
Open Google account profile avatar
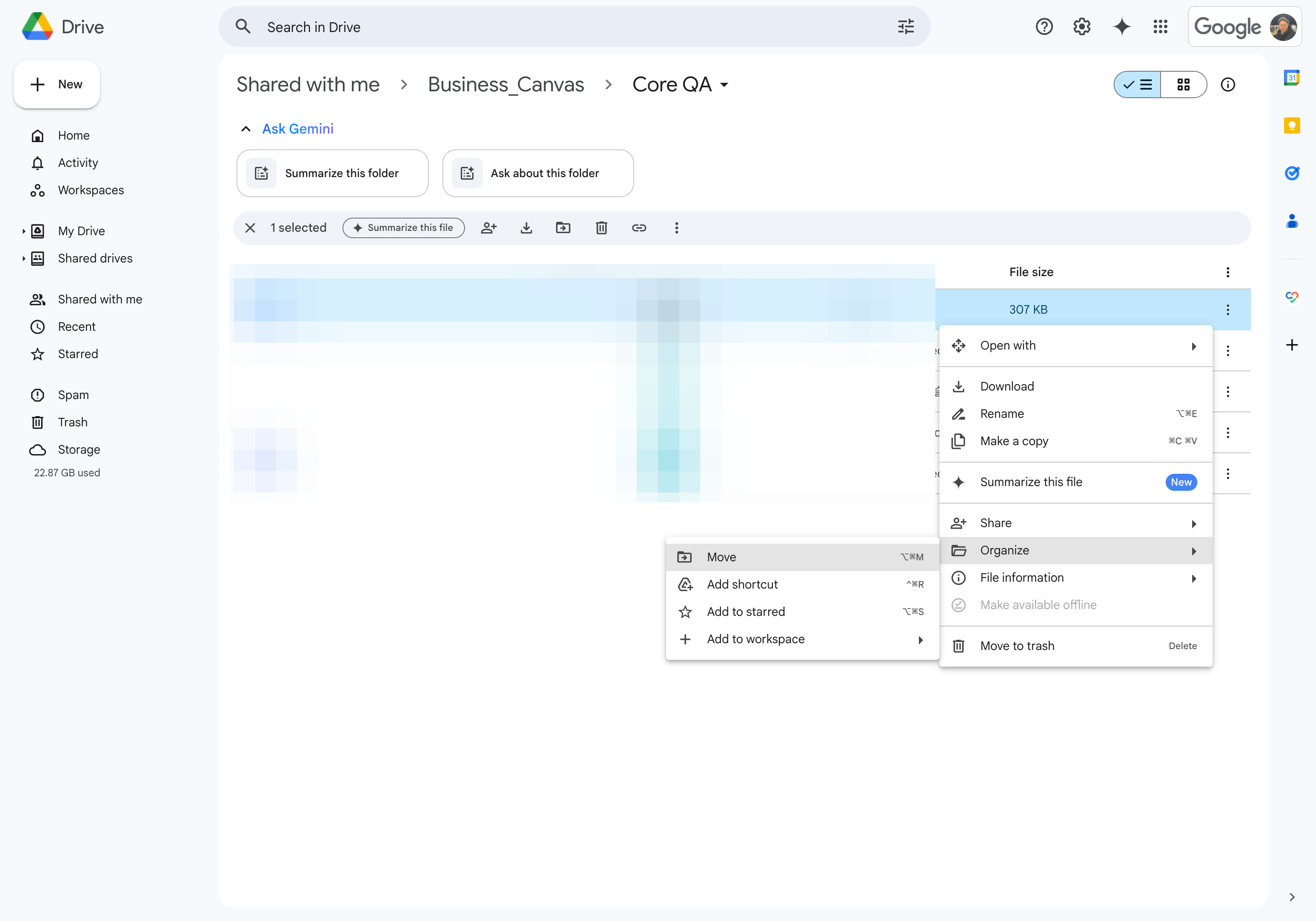coord(1283,26)
